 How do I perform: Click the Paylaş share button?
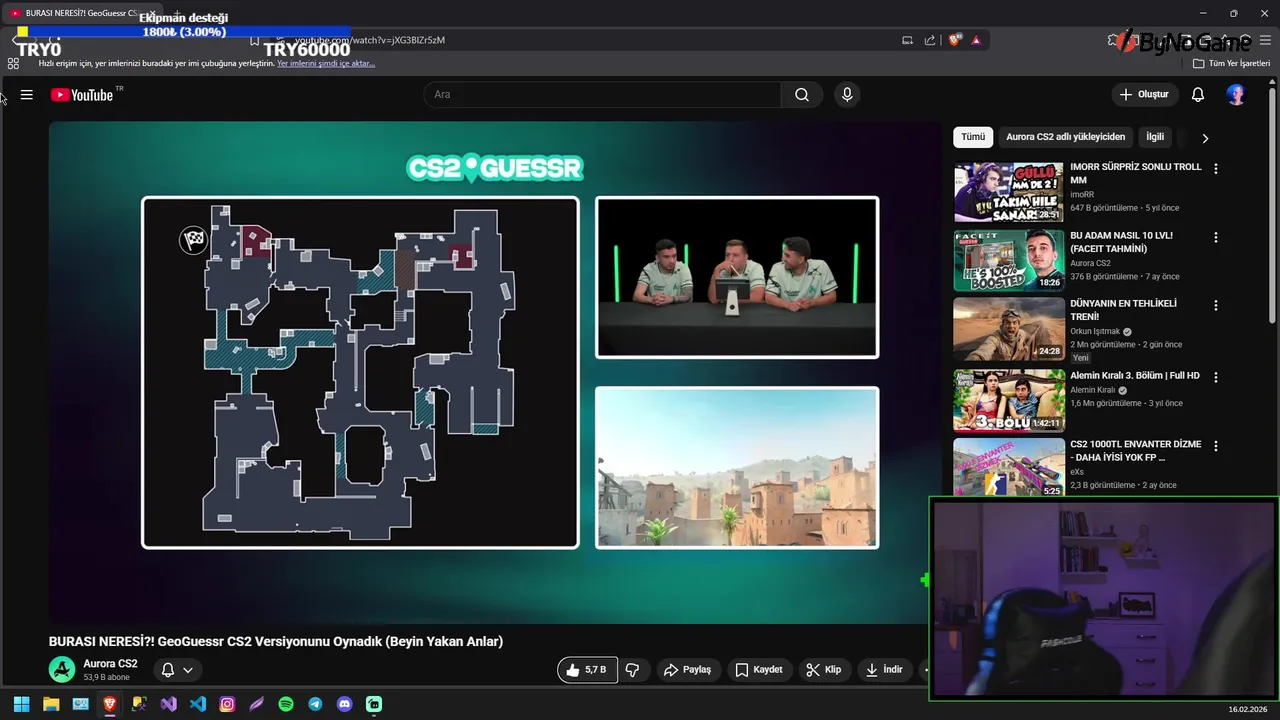point(687,670)
